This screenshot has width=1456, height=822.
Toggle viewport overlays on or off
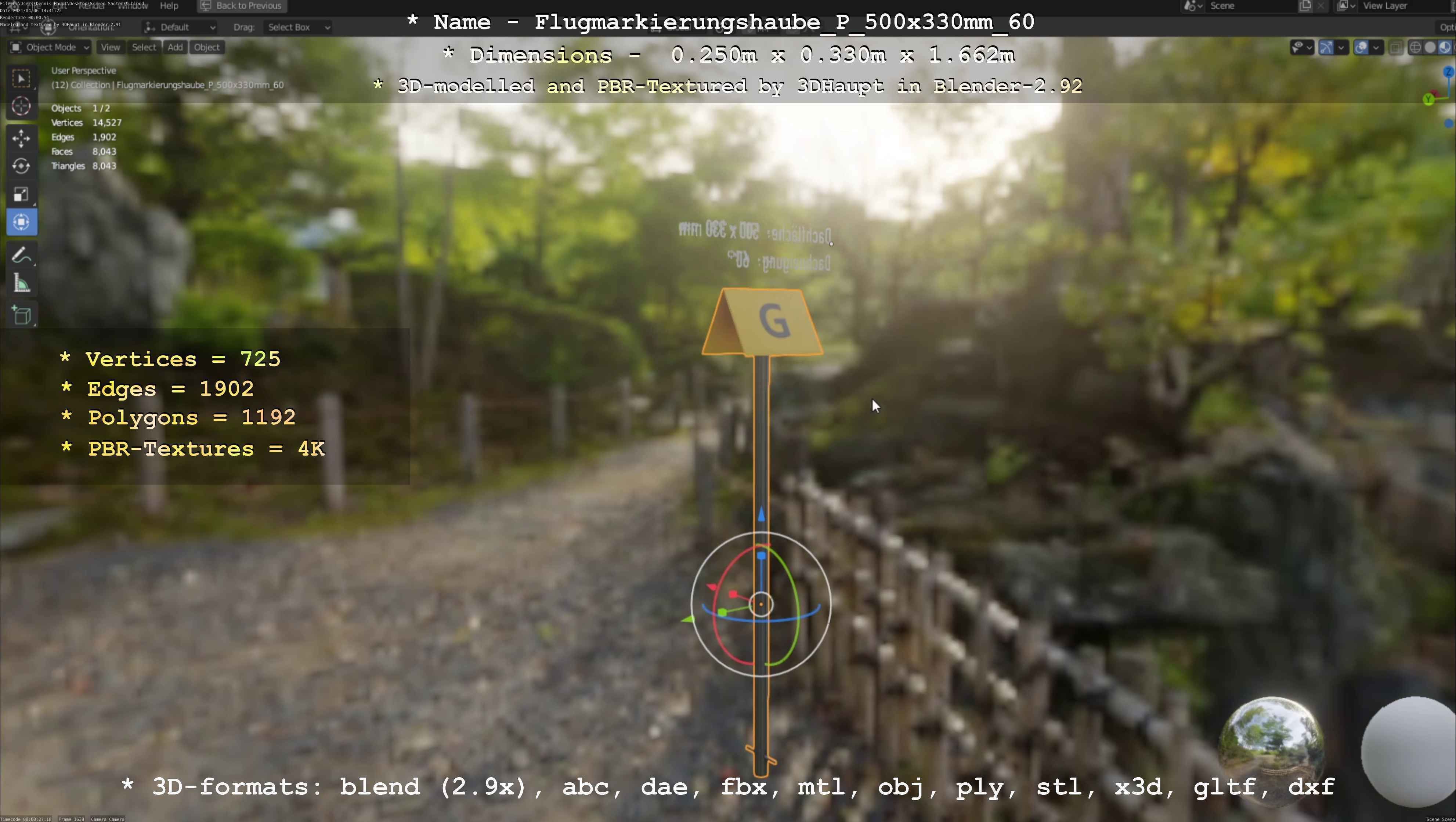[x=1361, y=47]
